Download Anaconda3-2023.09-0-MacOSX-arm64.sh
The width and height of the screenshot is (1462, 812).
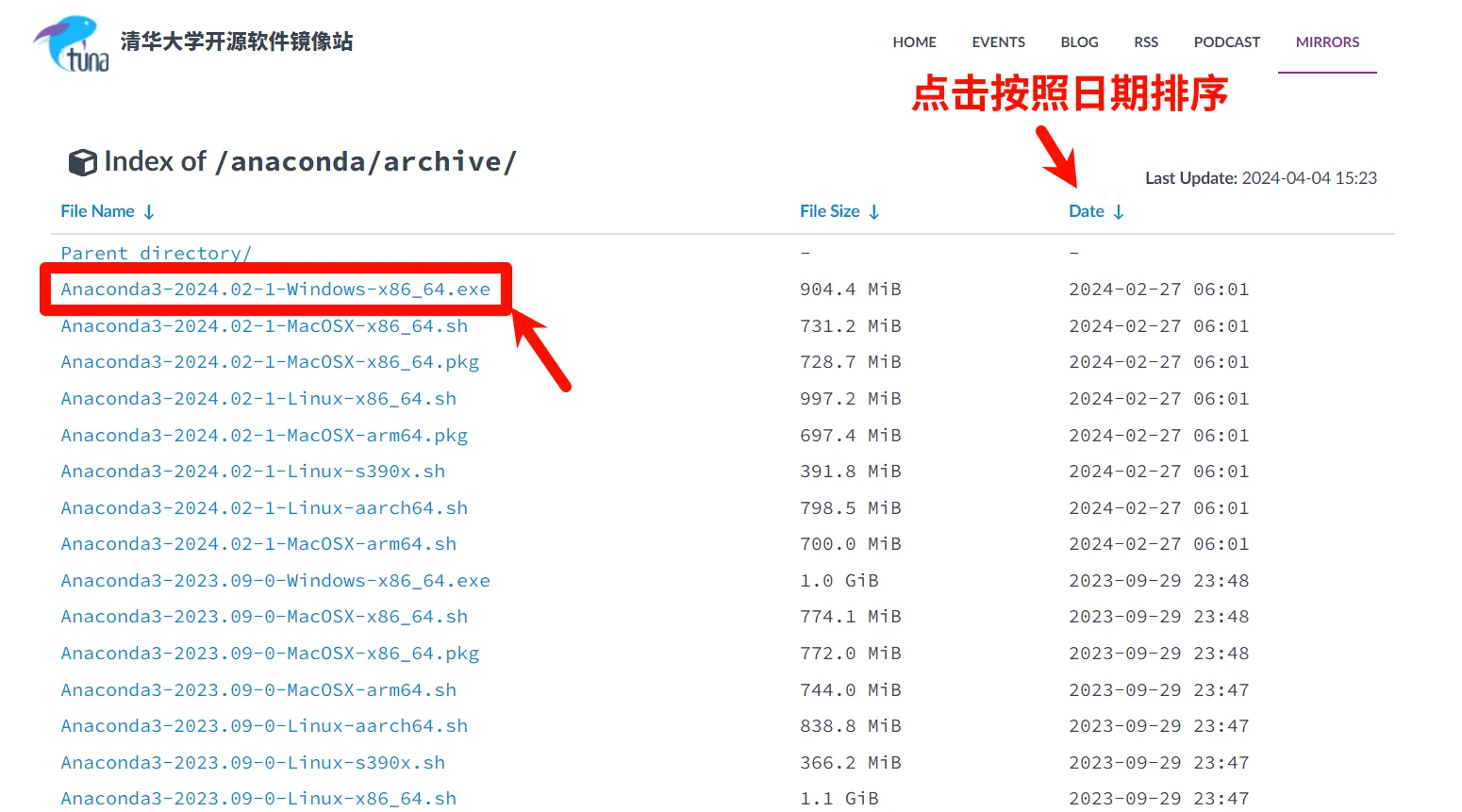[x=258, y=690]
